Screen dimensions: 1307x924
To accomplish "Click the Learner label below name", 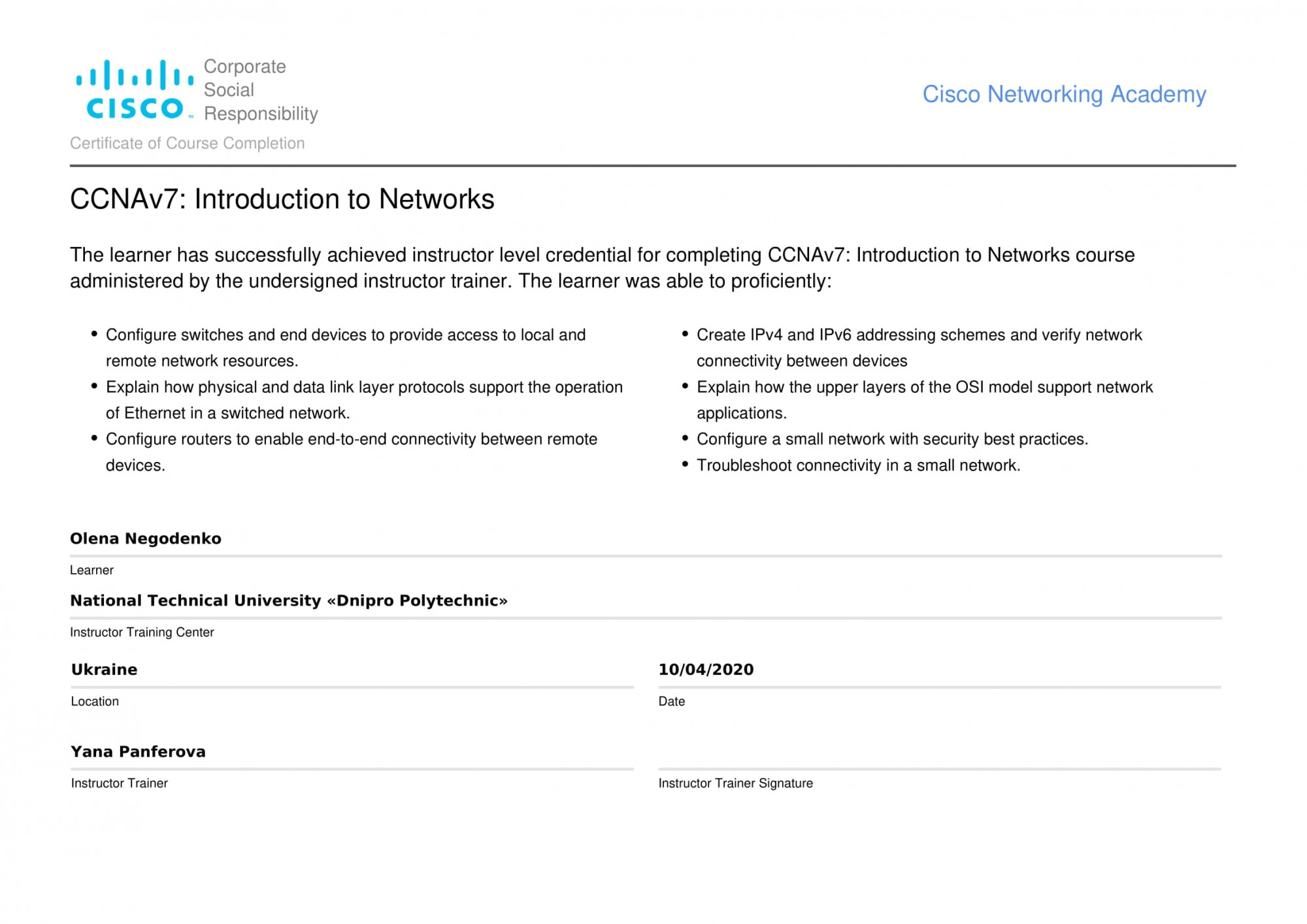I will click(91, 570).
